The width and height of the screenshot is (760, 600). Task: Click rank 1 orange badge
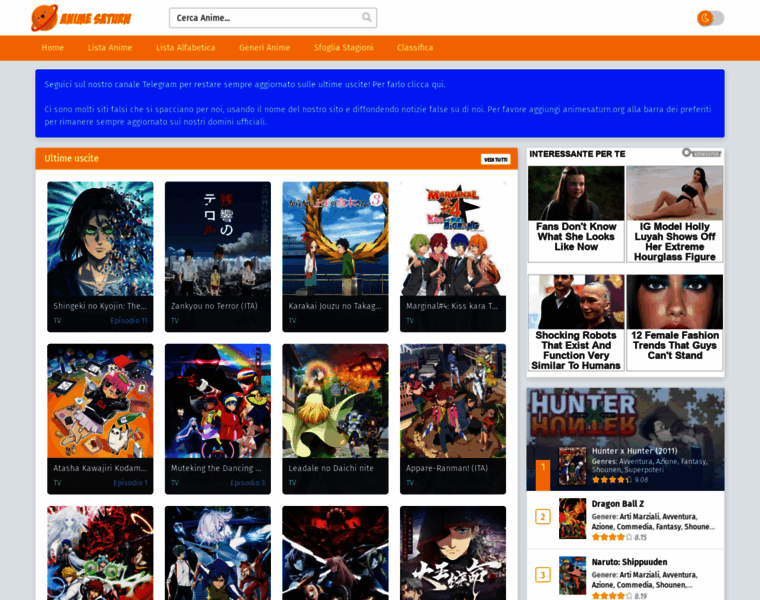[x=543, y=475]
